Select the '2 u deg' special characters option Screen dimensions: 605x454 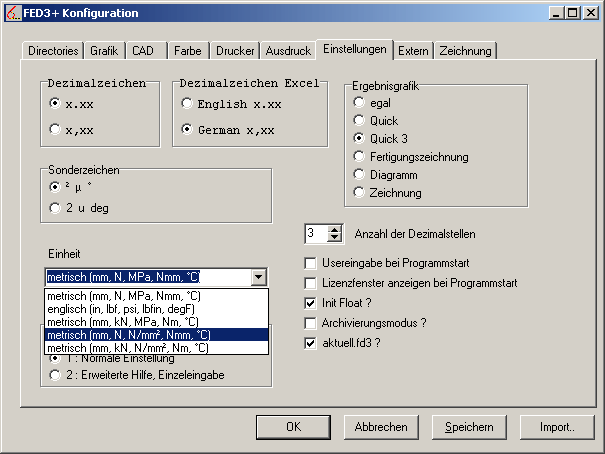[x=55, y=207]
